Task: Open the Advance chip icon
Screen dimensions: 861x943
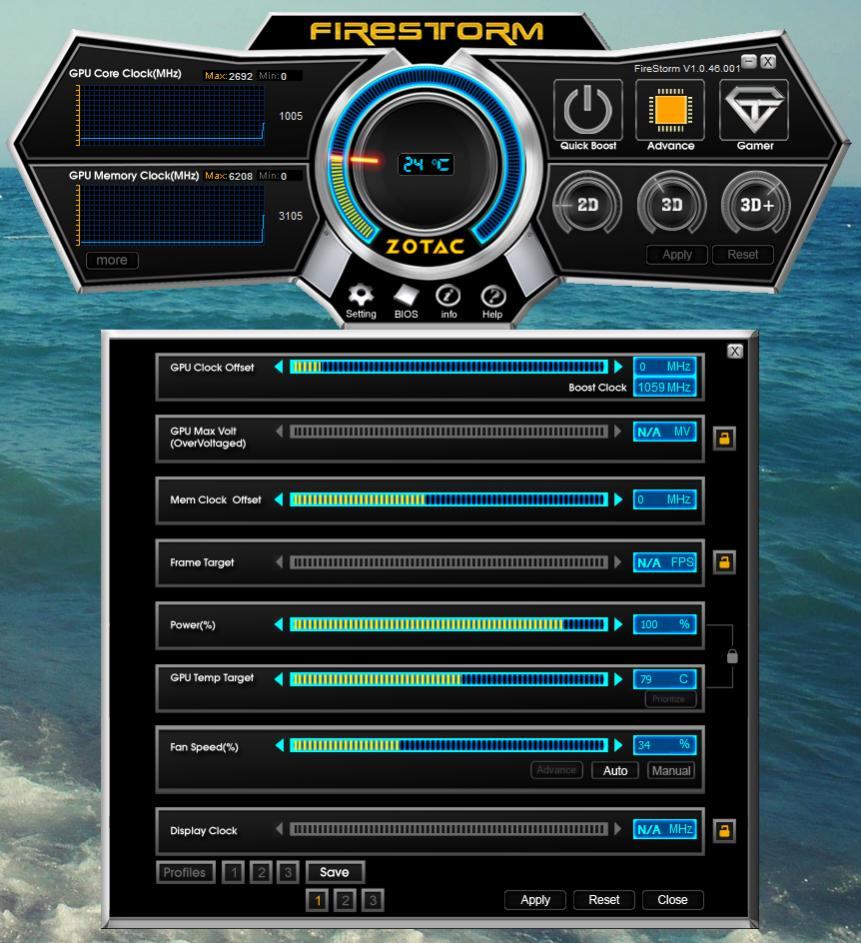Action: click(670, 110)
